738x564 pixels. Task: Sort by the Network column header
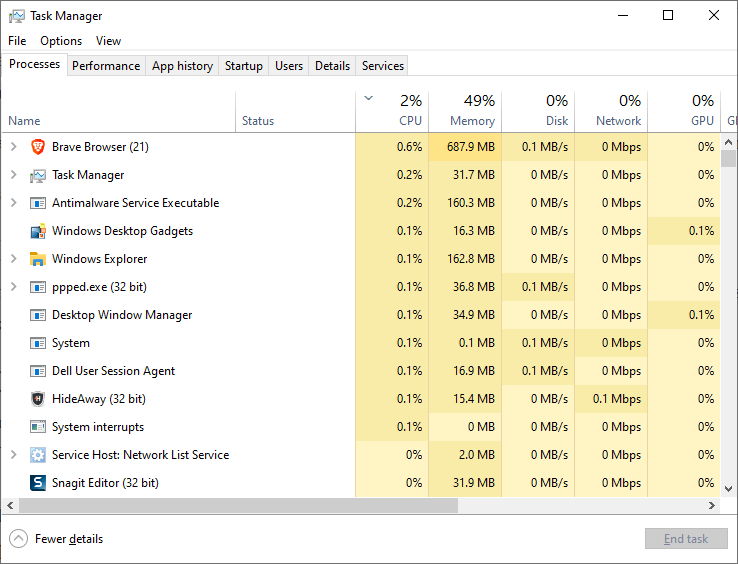pos(611,112)
